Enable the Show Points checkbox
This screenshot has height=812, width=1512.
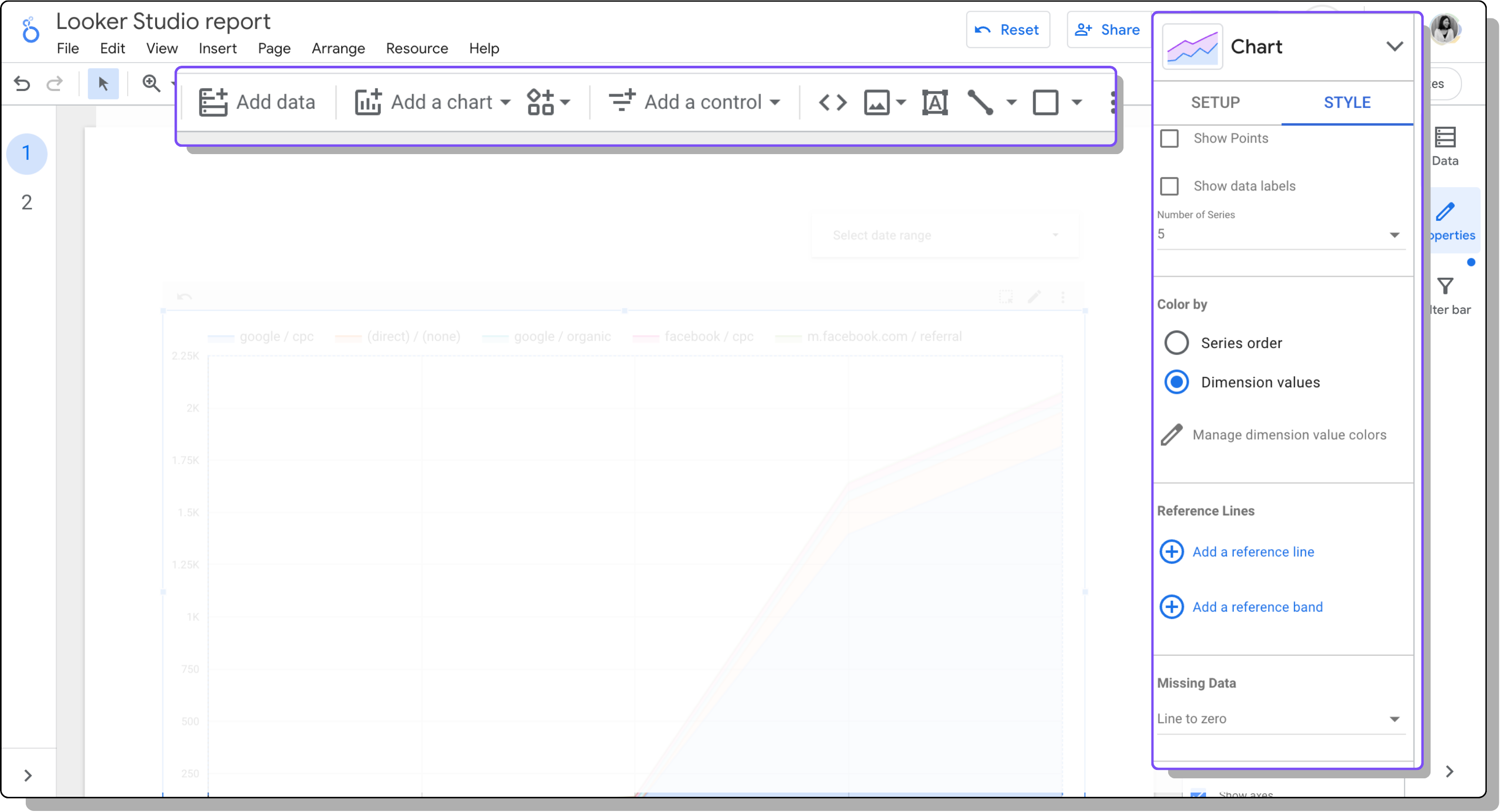coord(1170,138)
